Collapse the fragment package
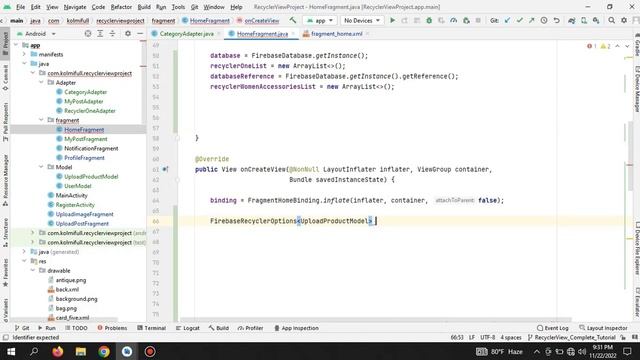This screenshot has height=360, width=640. click(x=41, y=120)
